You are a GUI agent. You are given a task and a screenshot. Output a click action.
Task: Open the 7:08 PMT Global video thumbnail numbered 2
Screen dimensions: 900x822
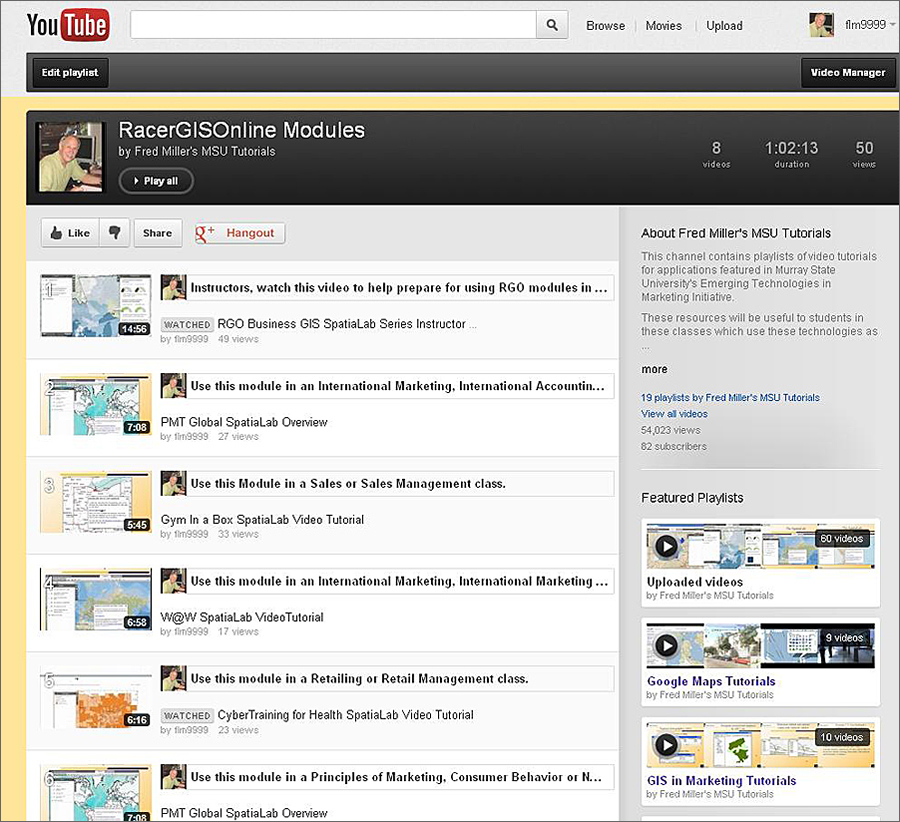(96, 404)
